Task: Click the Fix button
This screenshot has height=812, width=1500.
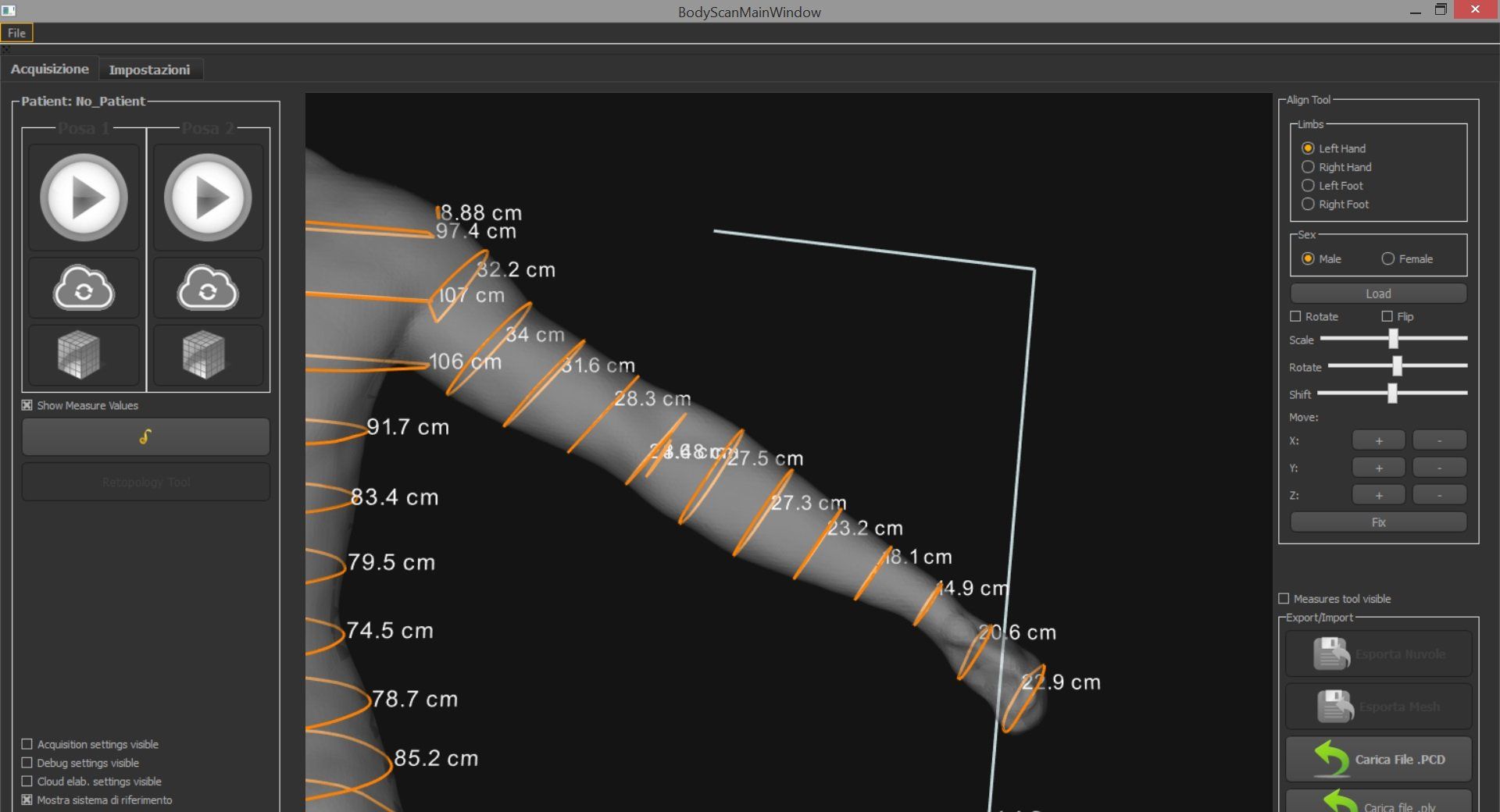Action: [1378, 522]
